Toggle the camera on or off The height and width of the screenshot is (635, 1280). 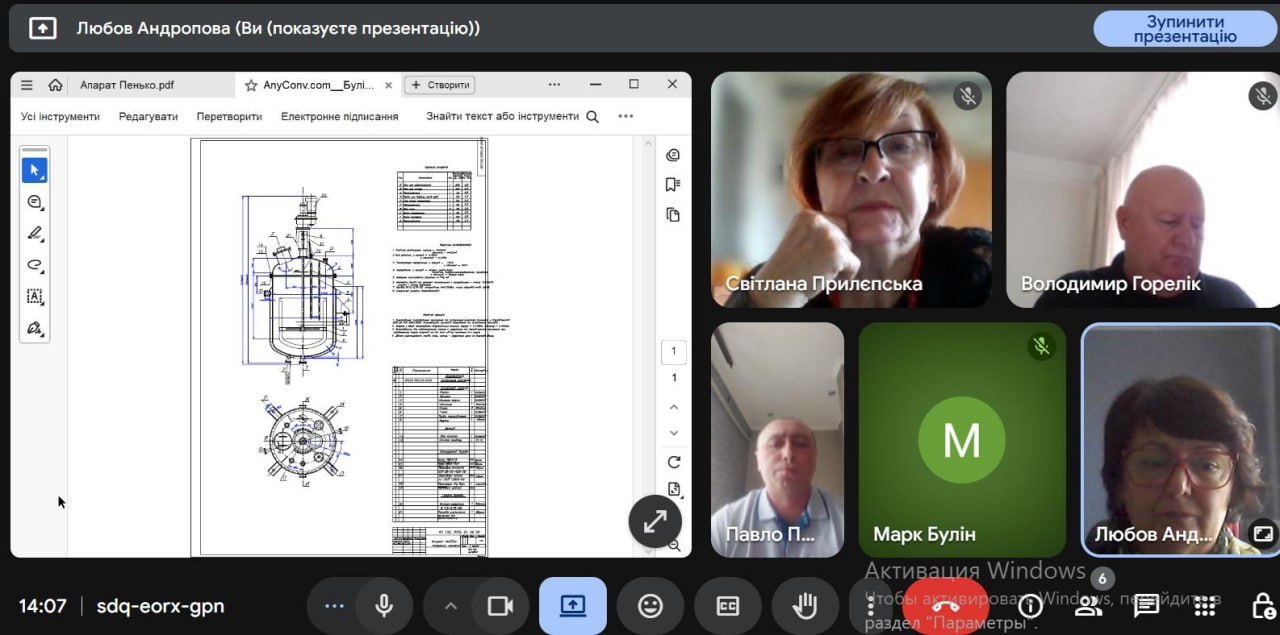(x=500, y=606)
